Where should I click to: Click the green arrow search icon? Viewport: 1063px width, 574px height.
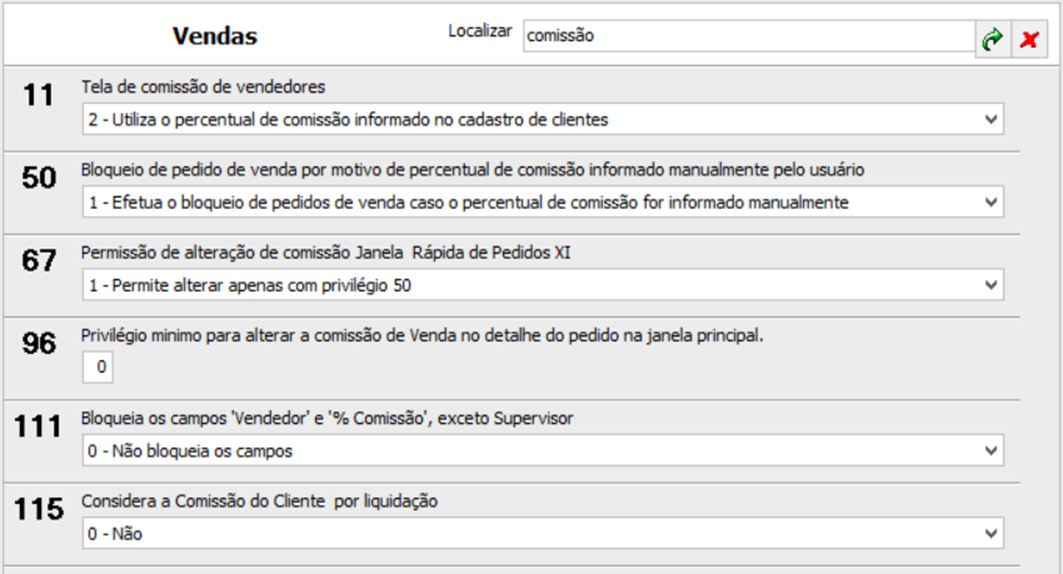pos(992,39)
